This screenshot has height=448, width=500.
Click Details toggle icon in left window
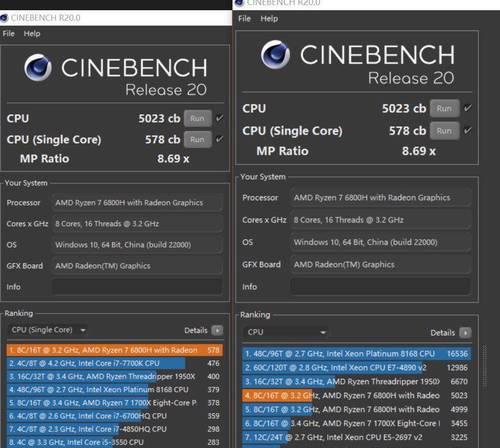(217, 330)
